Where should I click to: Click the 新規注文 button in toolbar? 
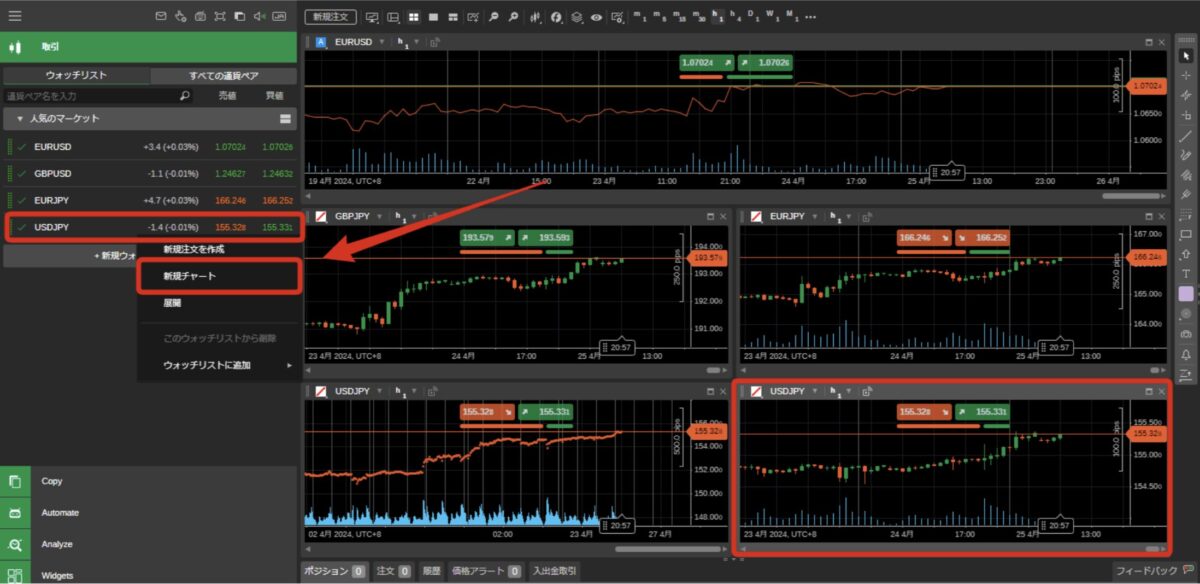pyautogui.click(x=330, y=17)
